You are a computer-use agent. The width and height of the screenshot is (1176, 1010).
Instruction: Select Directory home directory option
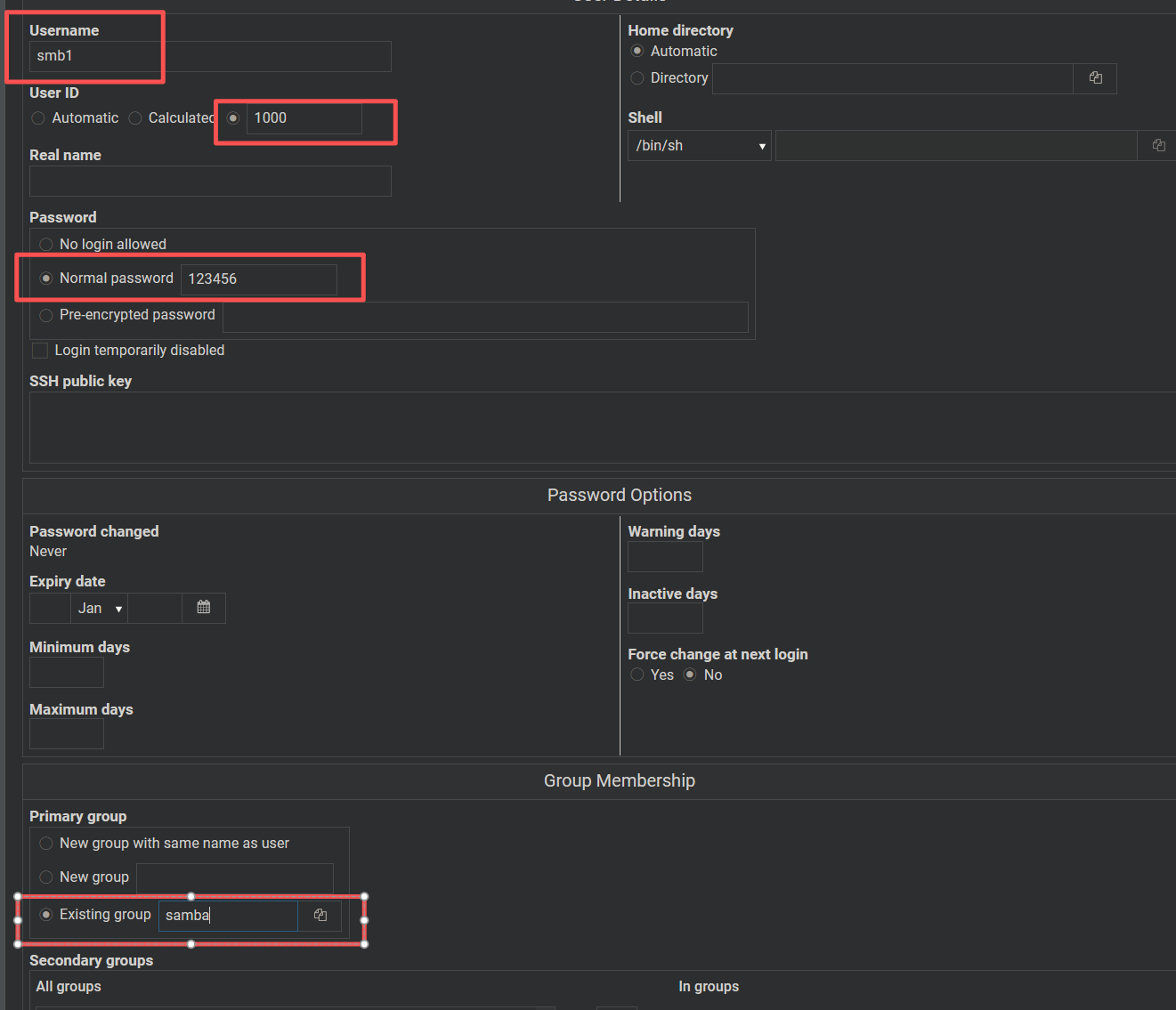(x=637, y=78)
